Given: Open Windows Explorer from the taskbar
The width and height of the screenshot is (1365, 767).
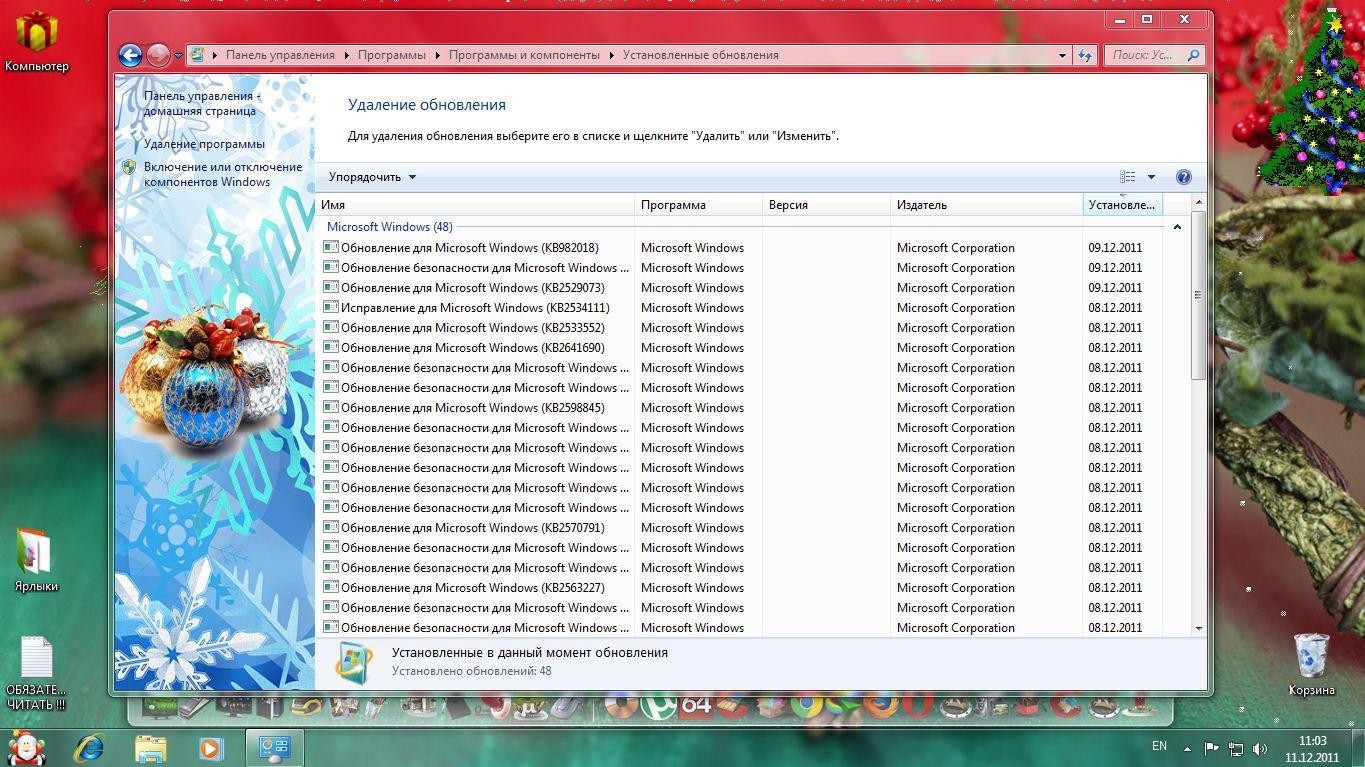Looking at the screenshot, I should [x=151, y=747].
